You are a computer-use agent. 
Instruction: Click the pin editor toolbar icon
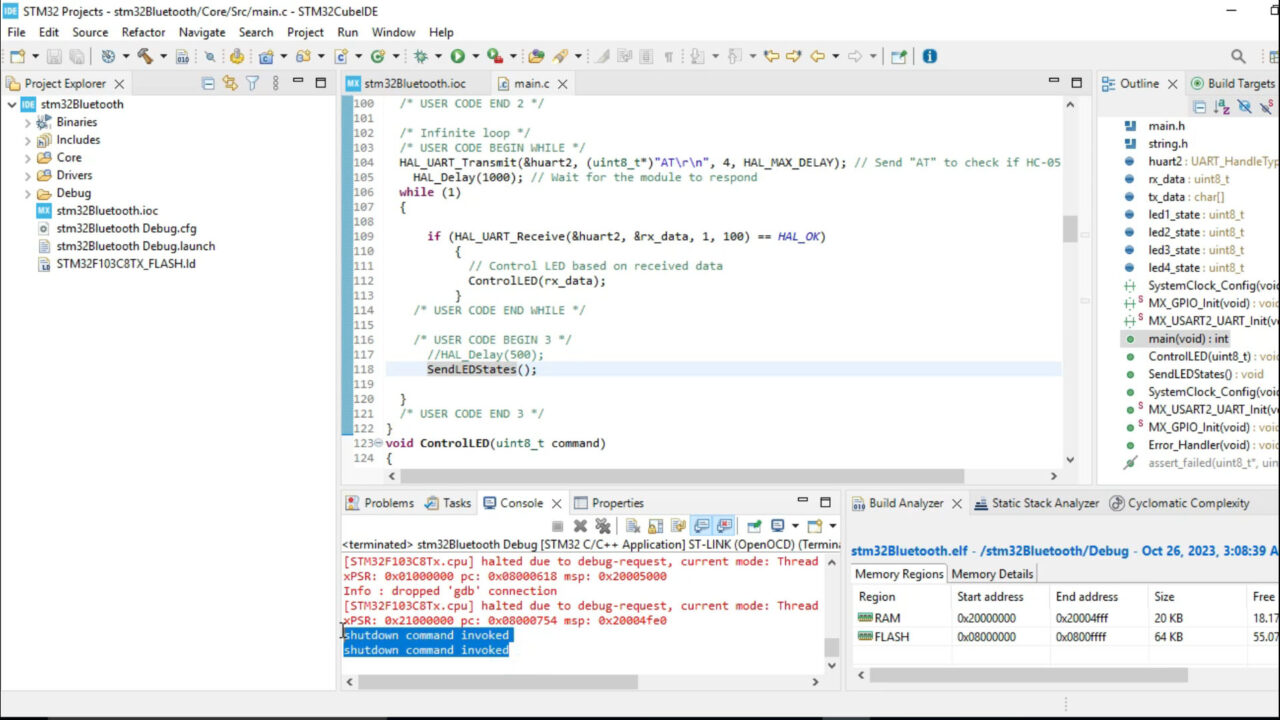tap(899, 57)
